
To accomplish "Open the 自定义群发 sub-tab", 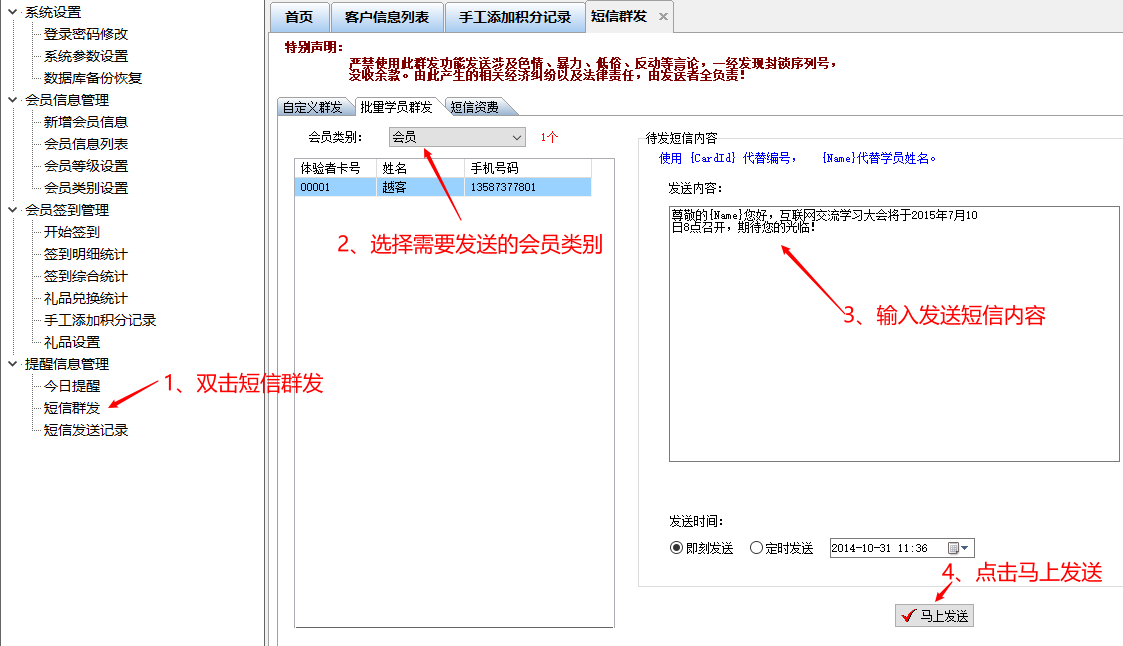I will click(x=312, y=107).
